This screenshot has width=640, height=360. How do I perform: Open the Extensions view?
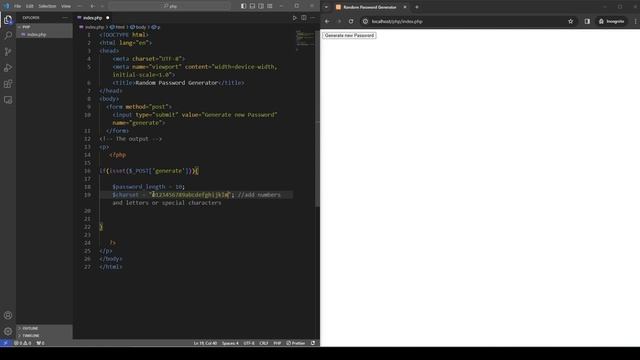click(x=8, y=84)
